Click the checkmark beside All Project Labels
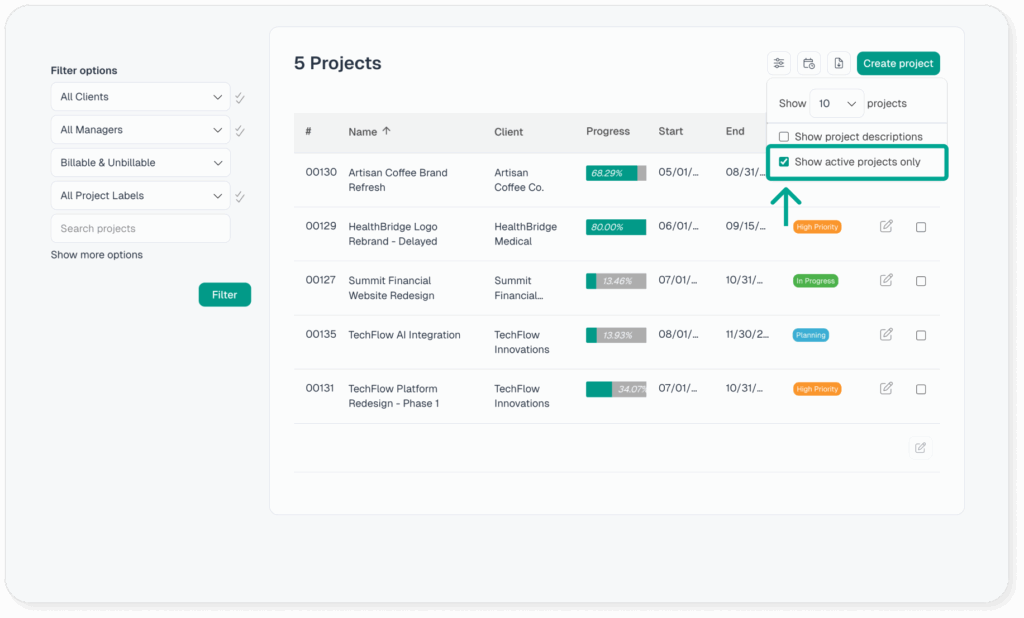Image resolution: width=1024 pixels, height=618 pixels. [x=240, y=197]
